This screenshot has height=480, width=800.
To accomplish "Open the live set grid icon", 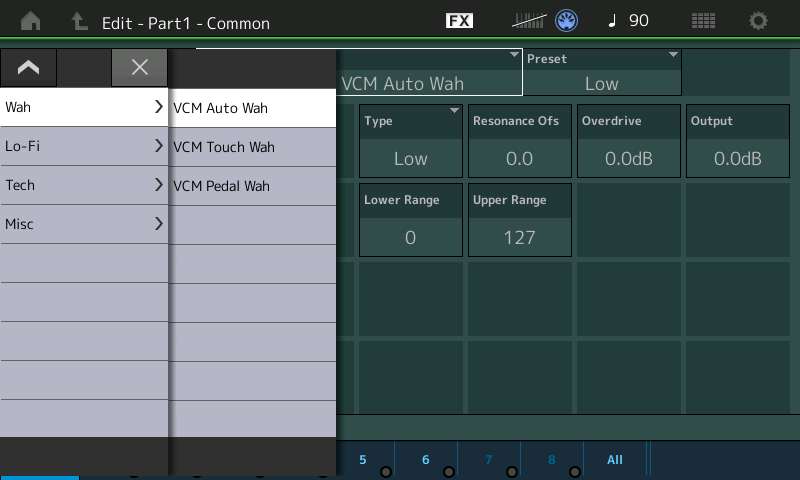I will [703, 21].
